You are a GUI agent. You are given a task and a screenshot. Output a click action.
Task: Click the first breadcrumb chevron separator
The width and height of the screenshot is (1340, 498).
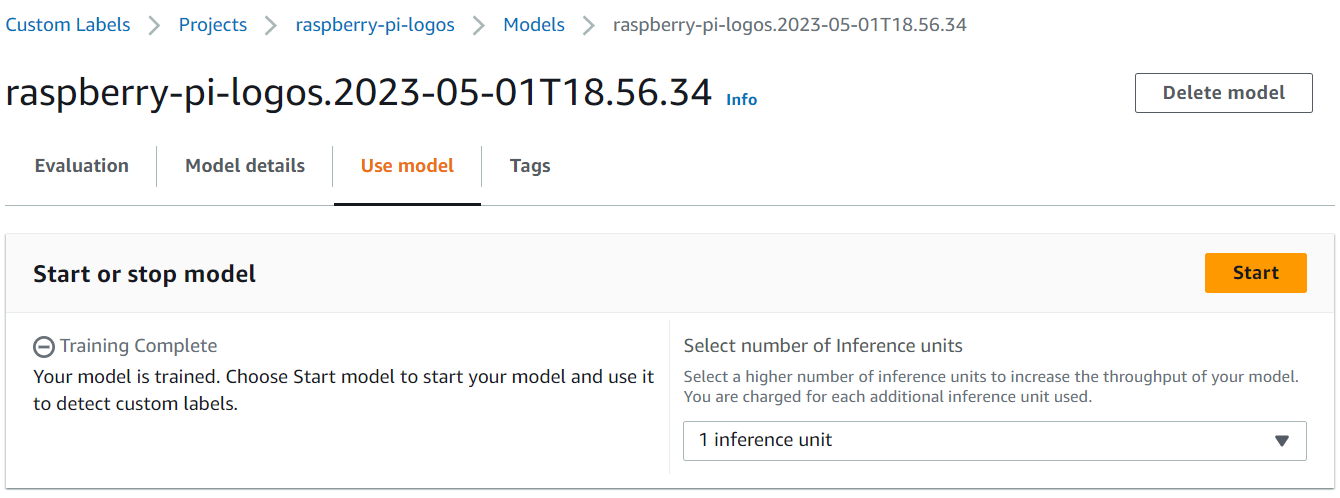(154, 26)
